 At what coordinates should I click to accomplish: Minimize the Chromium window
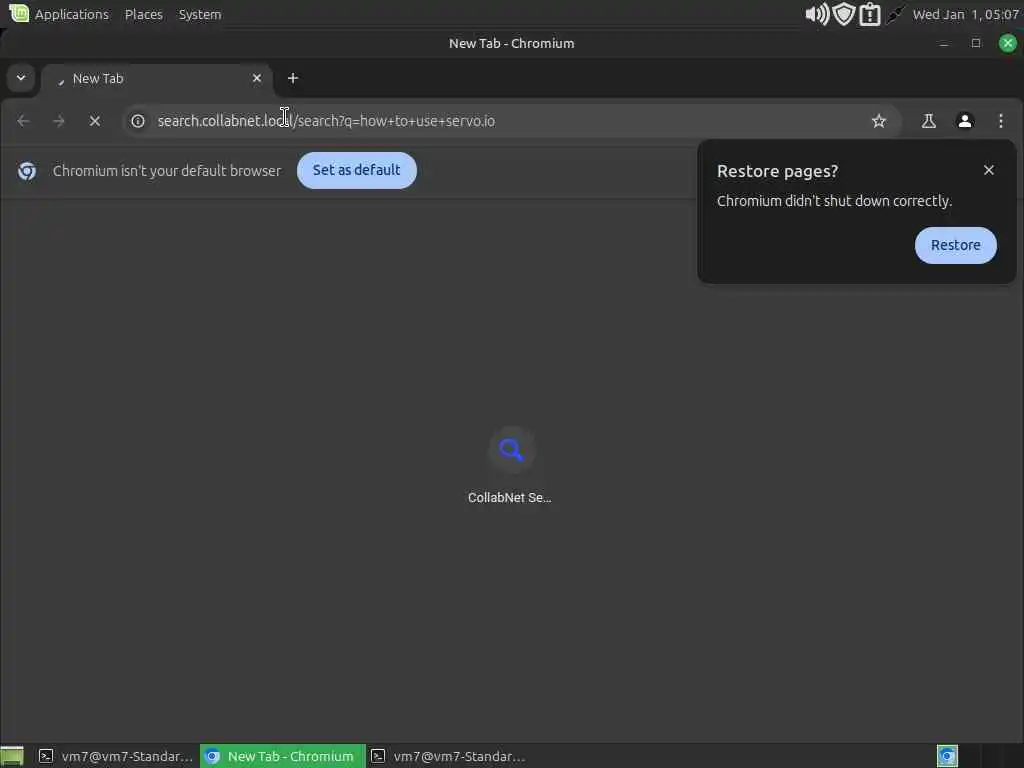(x=944, y=44)
